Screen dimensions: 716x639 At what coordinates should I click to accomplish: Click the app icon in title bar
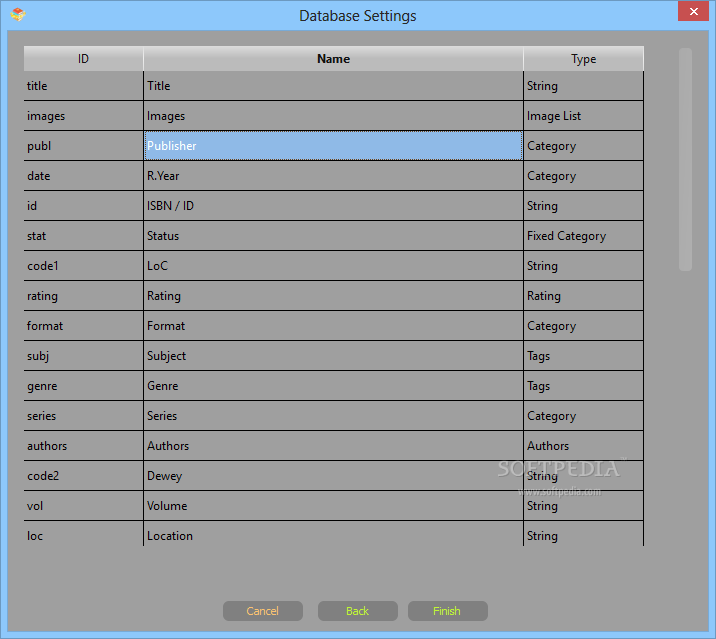18,15
